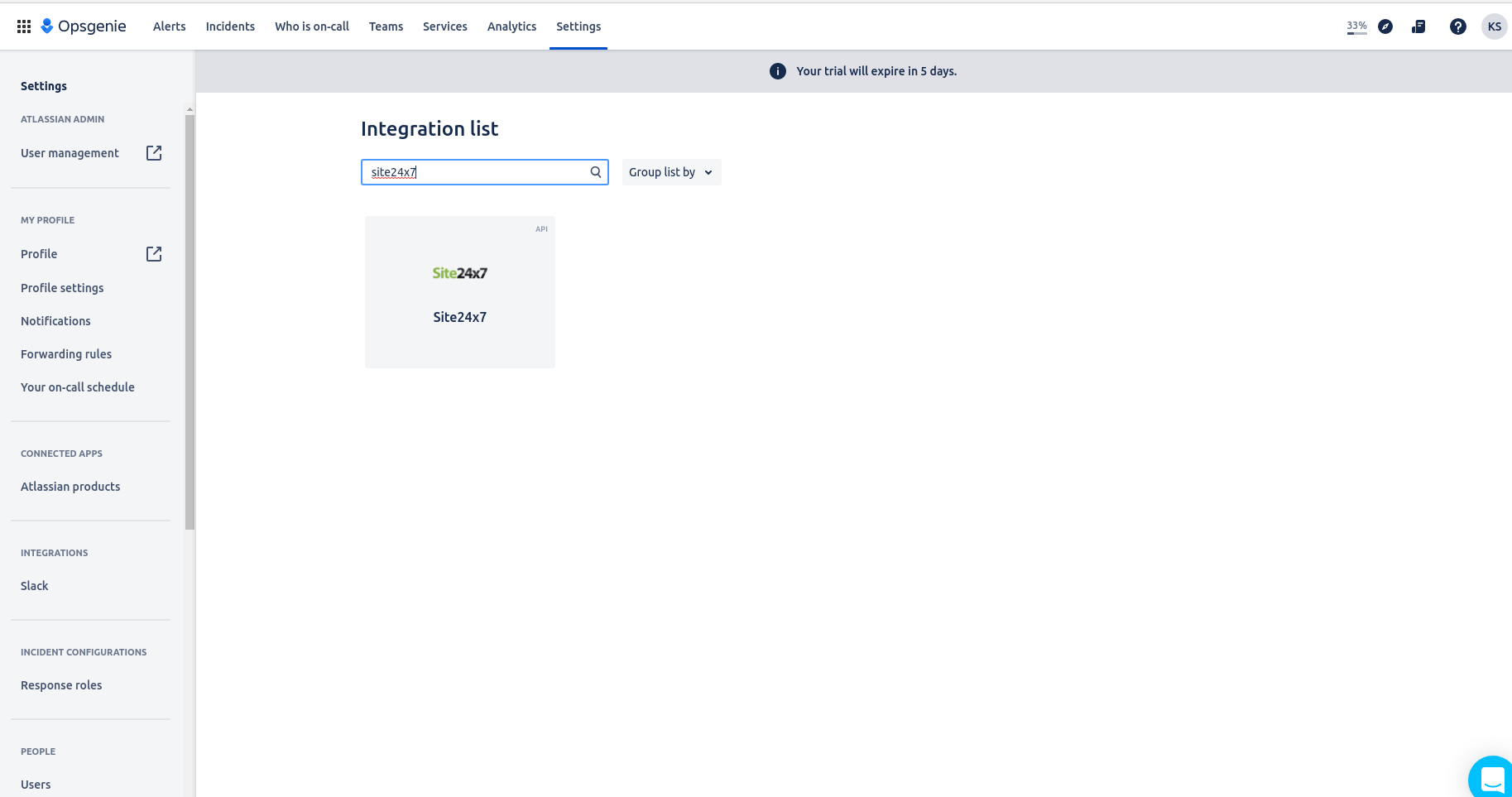The height and width of the screenshot is (797, 1512).
Task: Click the 33% trial progress indicator
Action: point(1356,26)
